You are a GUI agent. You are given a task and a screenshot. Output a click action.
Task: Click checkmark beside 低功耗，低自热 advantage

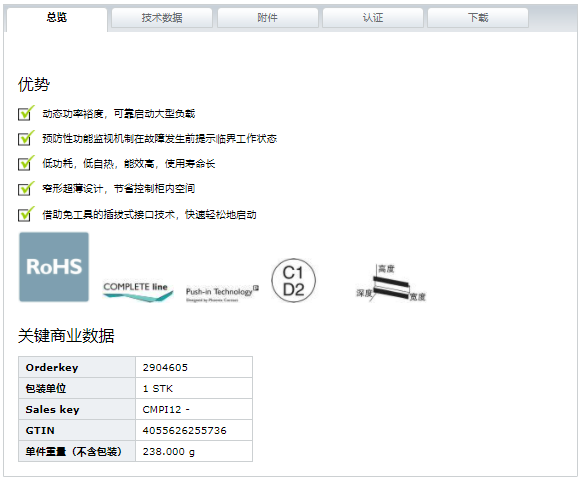(26, 163)
